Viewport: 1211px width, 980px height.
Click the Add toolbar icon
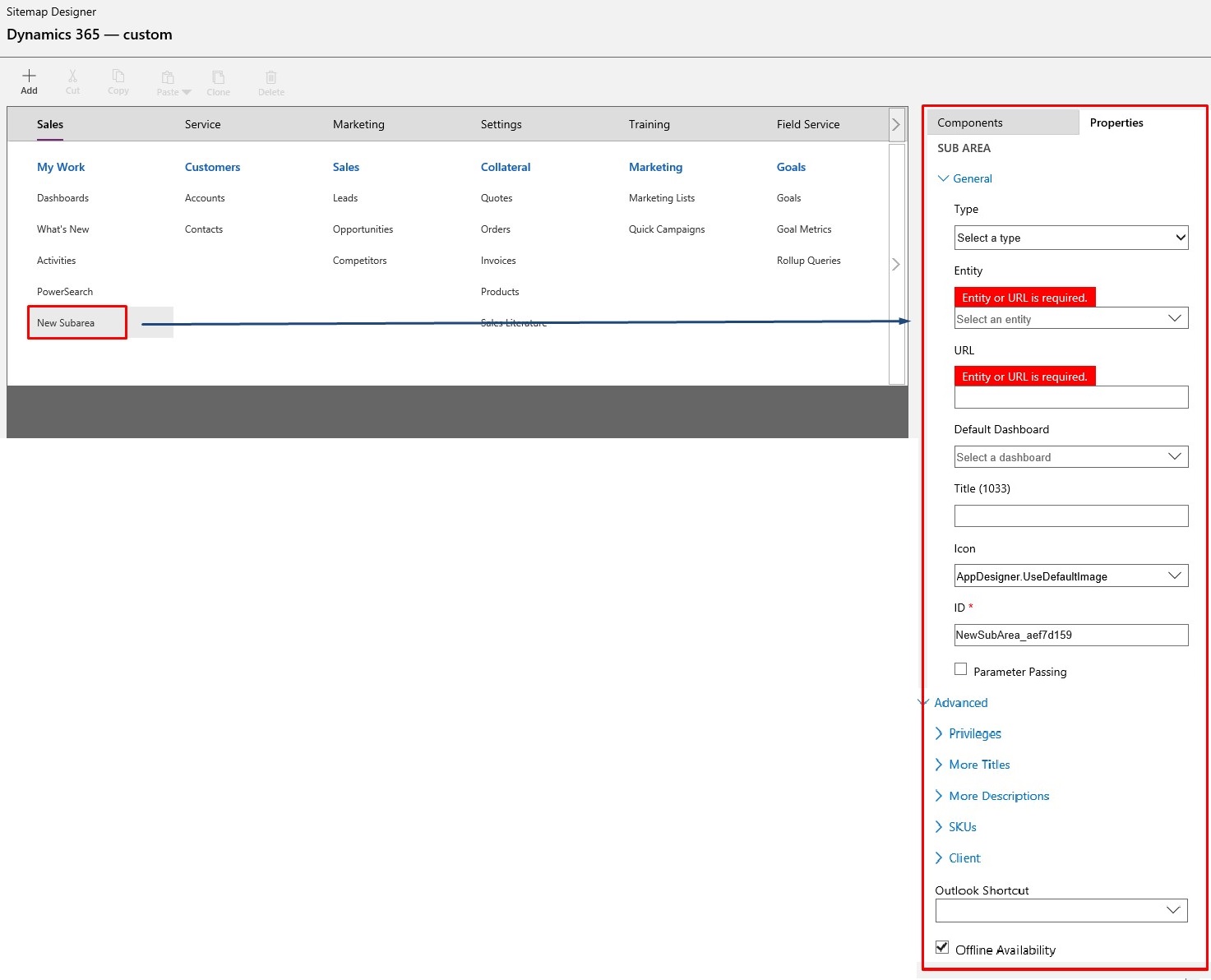coord(29,76)
